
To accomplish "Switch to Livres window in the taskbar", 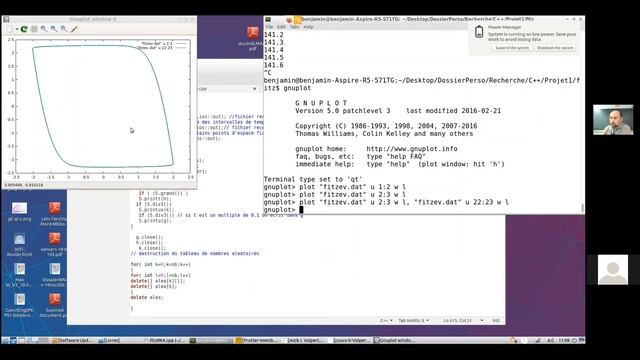I will (x=109, y=340).
